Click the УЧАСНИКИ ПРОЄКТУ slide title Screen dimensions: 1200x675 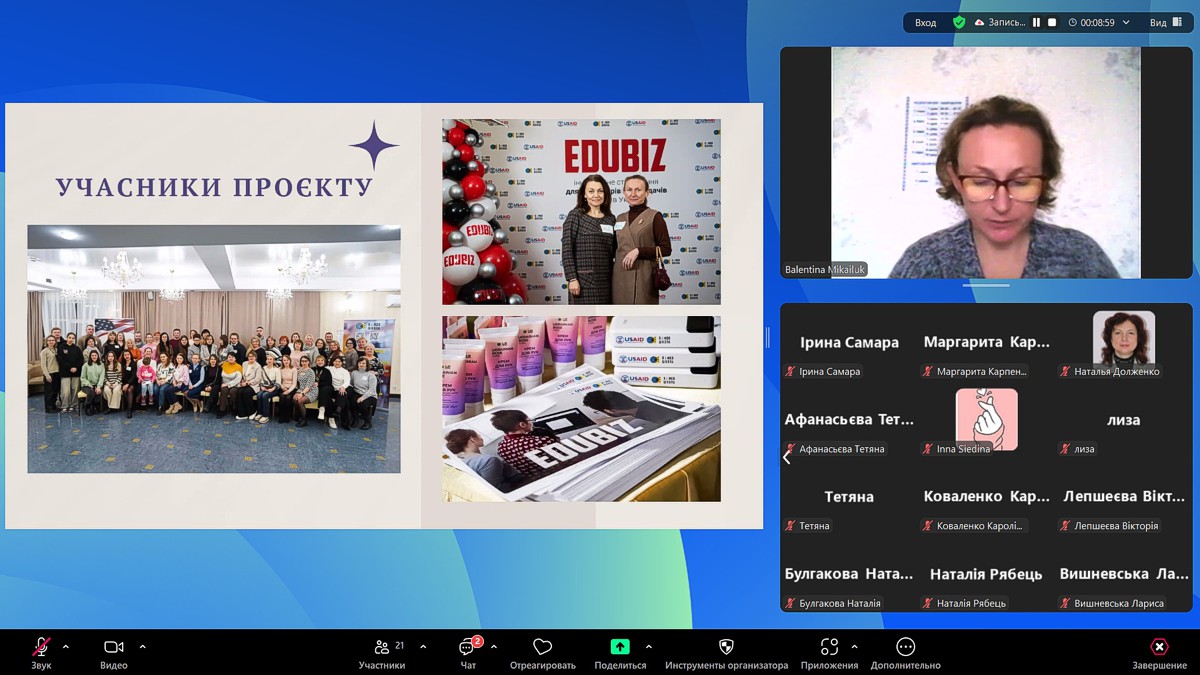[x=214, y=187]
